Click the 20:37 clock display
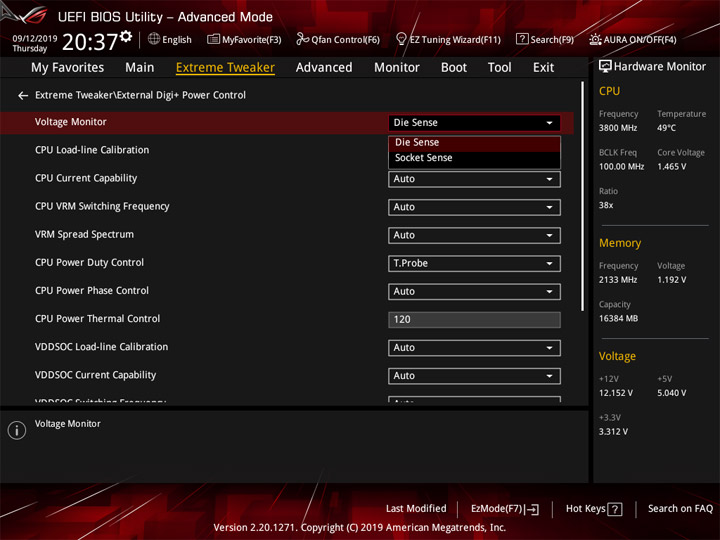Image resolution: width=720 pixels, height=540 pixels. [90, 42]
